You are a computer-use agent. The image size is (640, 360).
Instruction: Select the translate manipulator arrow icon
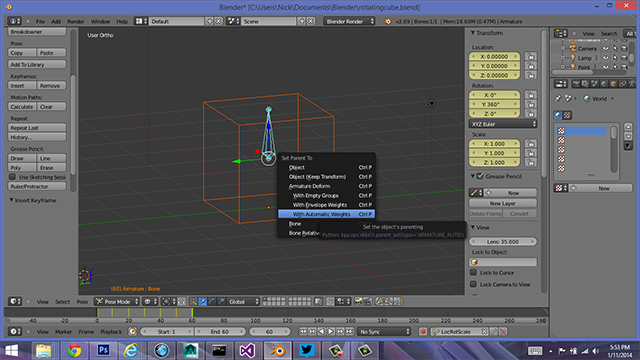coord(202,302)
